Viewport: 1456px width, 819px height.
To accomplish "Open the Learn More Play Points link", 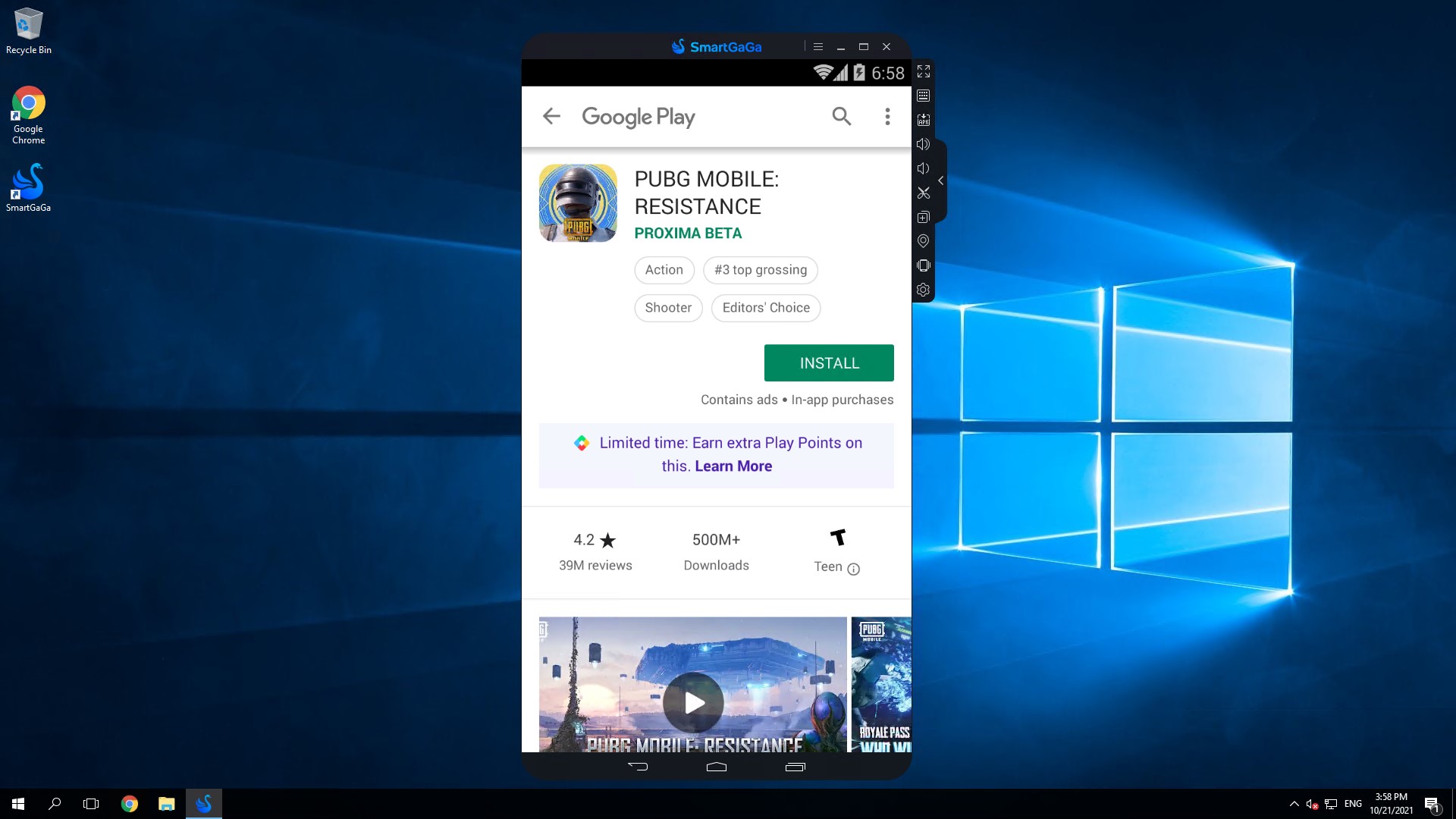I will (733, 466).
